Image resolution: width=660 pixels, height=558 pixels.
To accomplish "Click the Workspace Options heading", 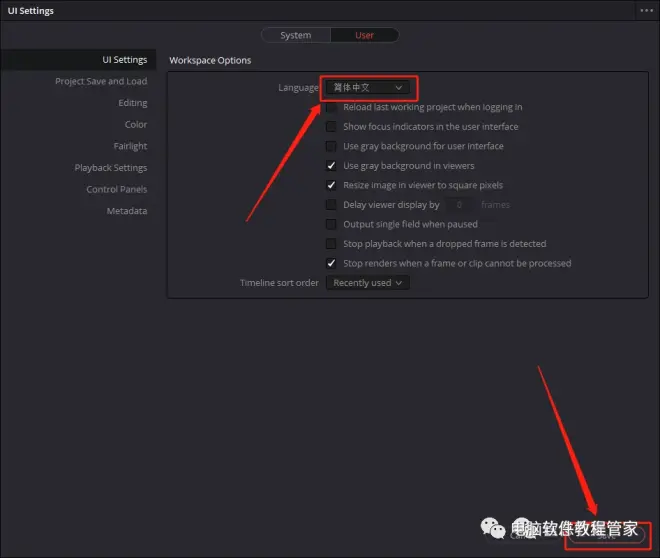I will [210, 60].
